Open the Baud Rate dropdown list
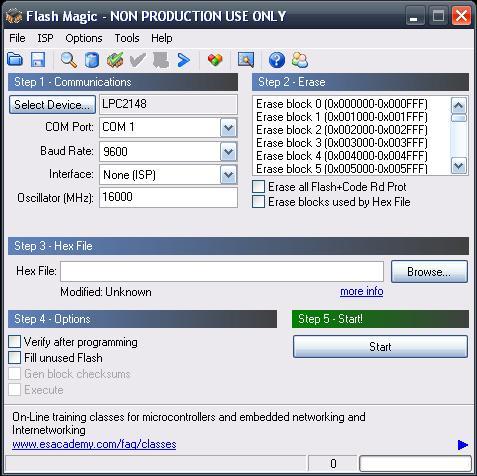 (x=228, y=152)
